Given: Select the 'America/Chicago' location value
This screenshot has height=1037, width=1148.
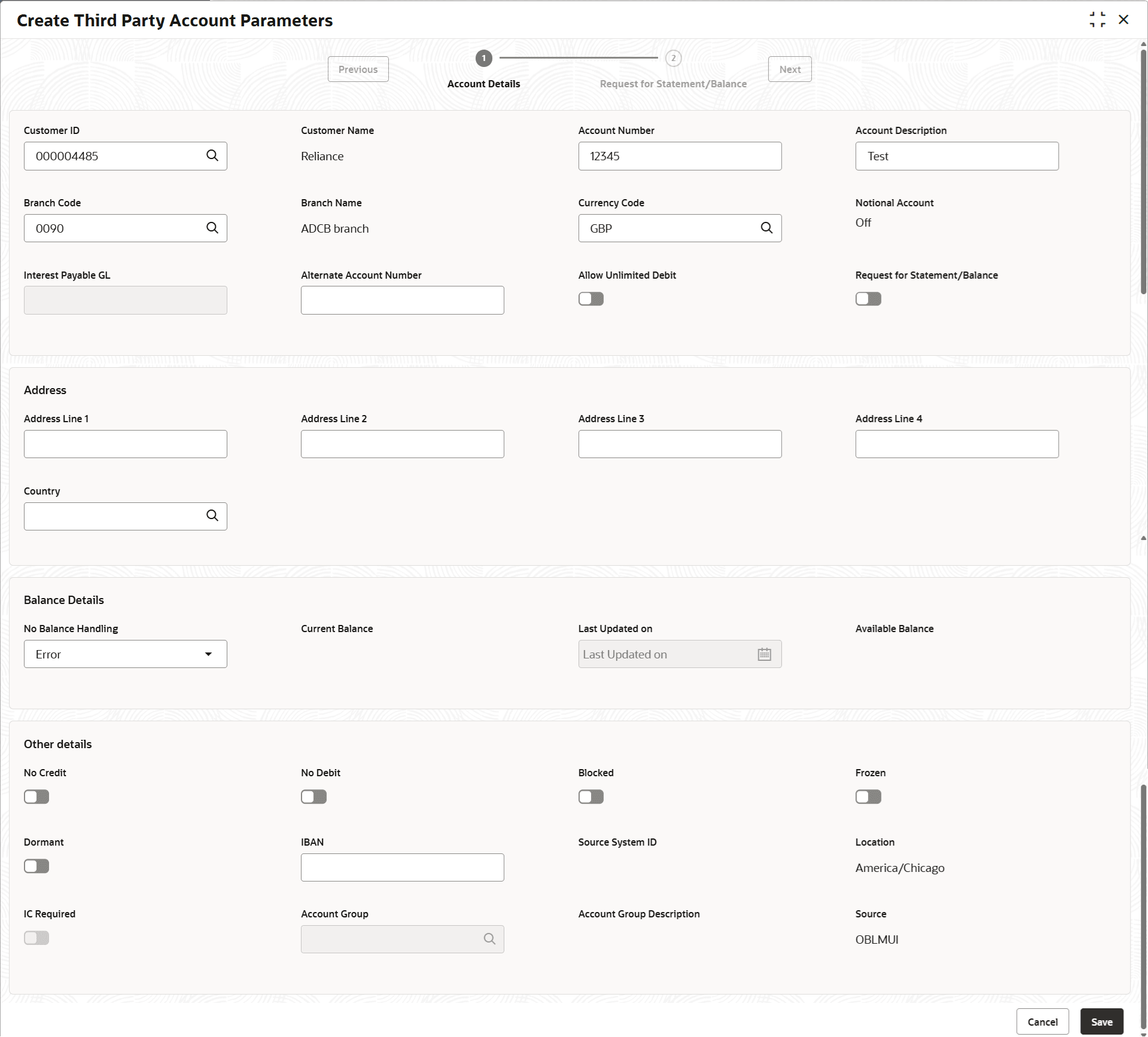Looking at the screenshot, I should click(900, 868).
